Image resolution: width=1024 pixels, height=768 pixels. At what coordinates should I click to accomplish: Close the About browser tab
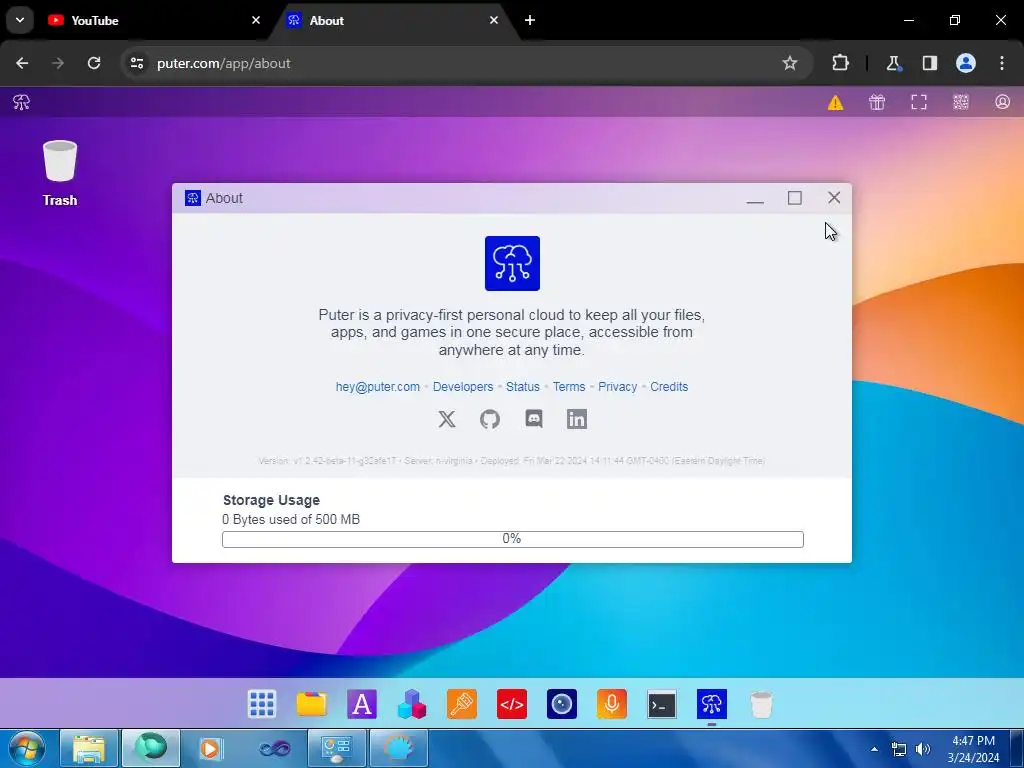(494, 20)
